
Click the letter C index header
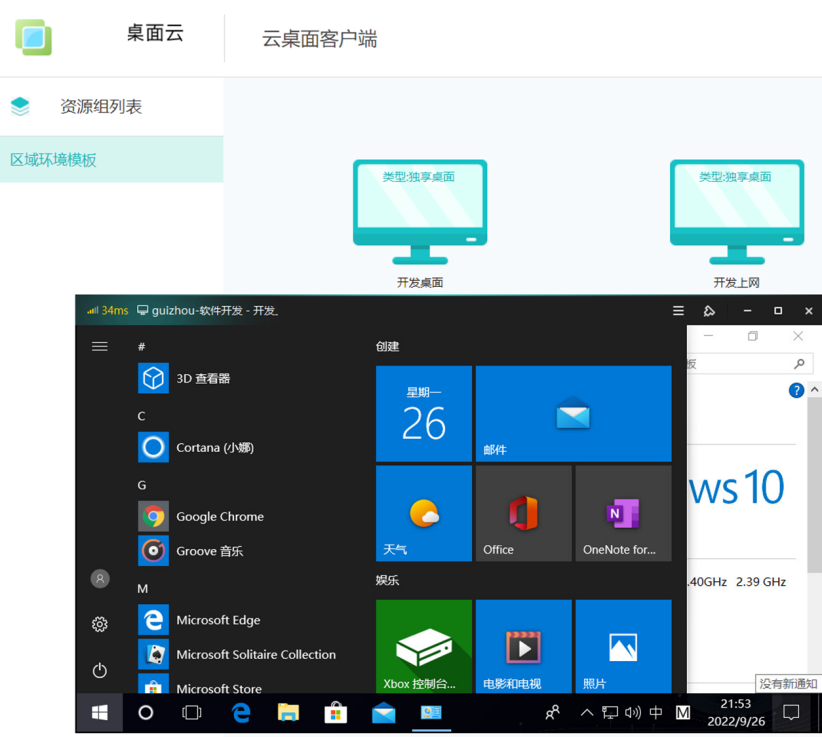[141, 416]
